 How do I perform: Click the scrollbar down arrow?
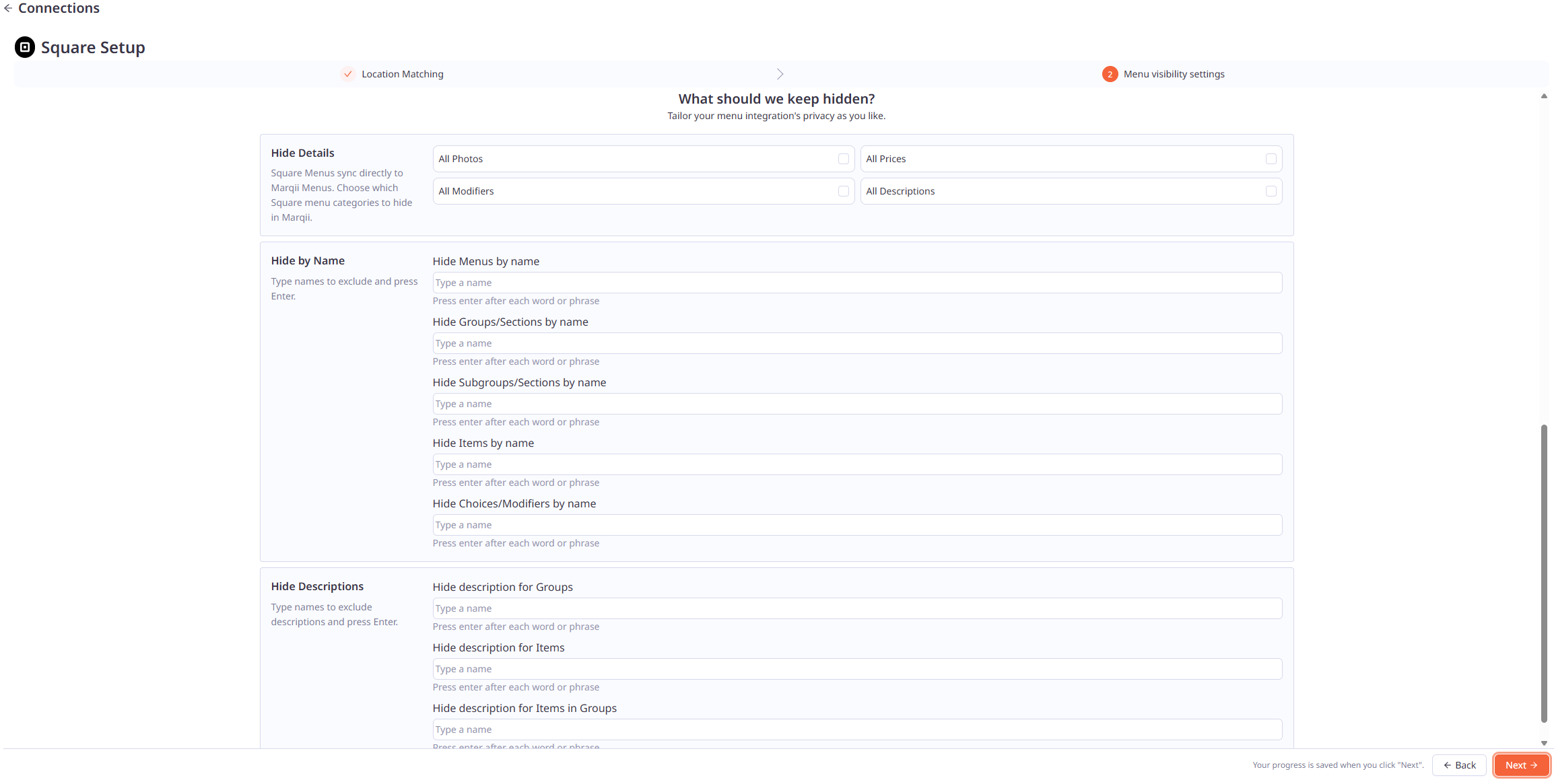coord(1544,743)
